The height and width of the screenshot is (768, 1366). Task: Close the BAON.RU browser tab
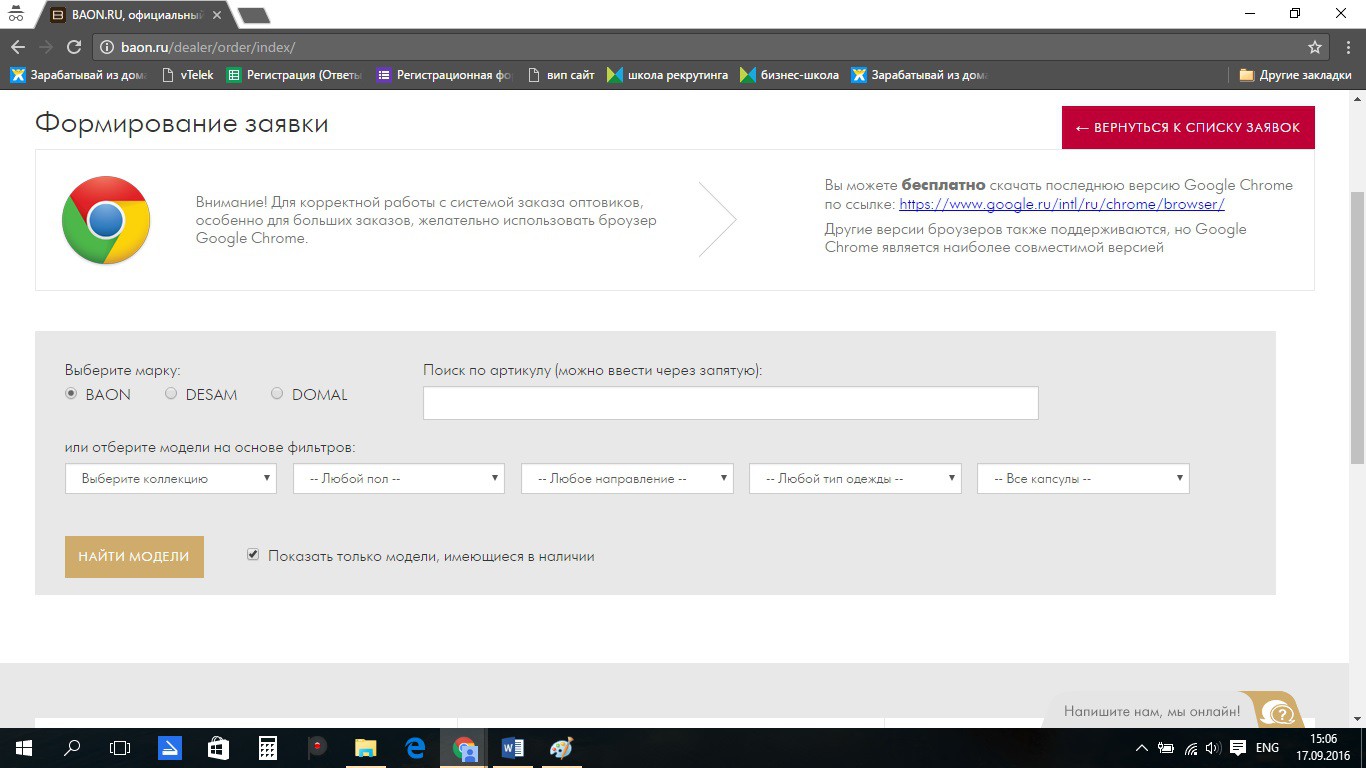tap(217, 15)
